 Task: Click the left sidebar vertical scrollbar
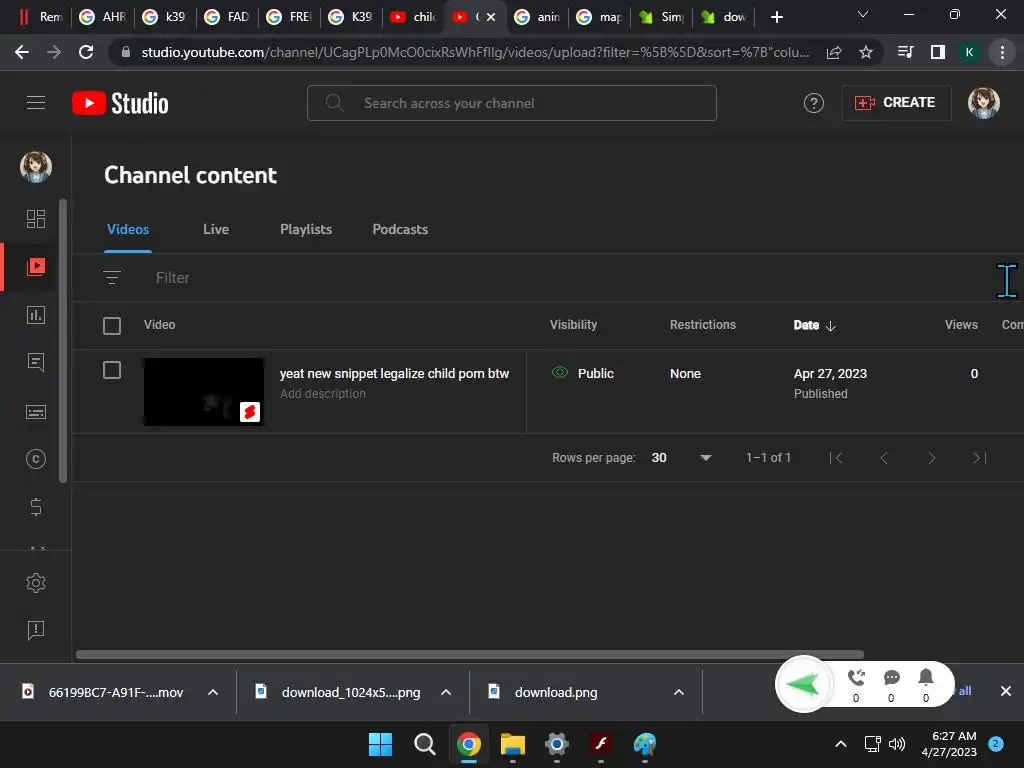click(63, 341)
